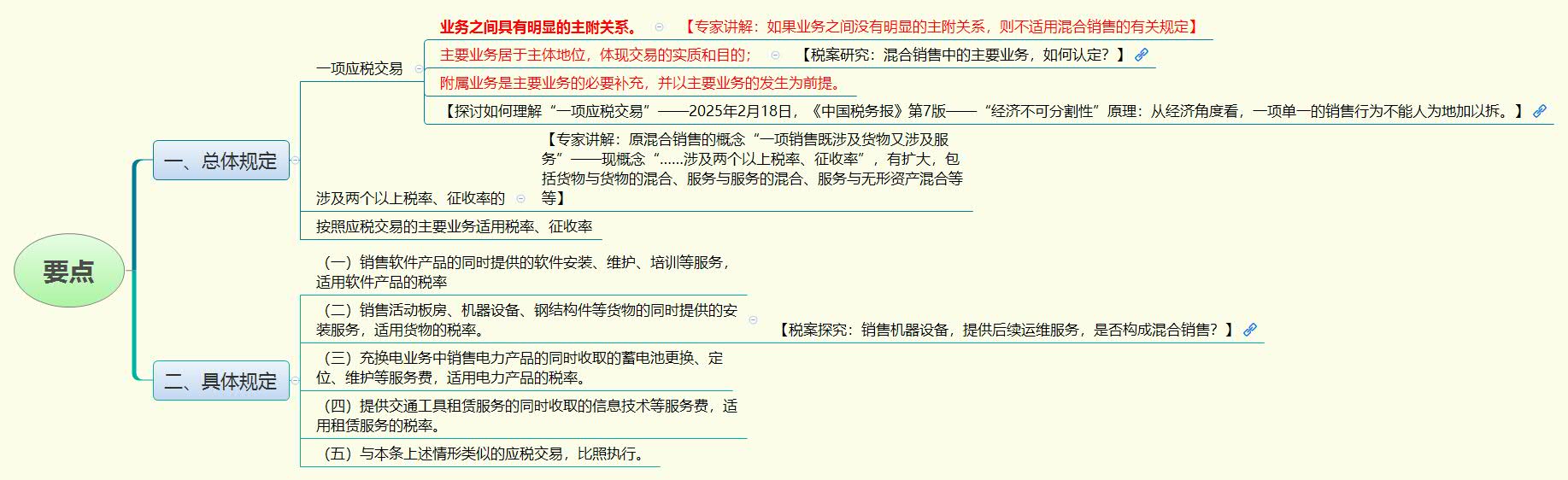The height and width of the screenshot is (480, 1568).
Task: Collapse children of 一项应税交易 node
Action: coord(418,68)
